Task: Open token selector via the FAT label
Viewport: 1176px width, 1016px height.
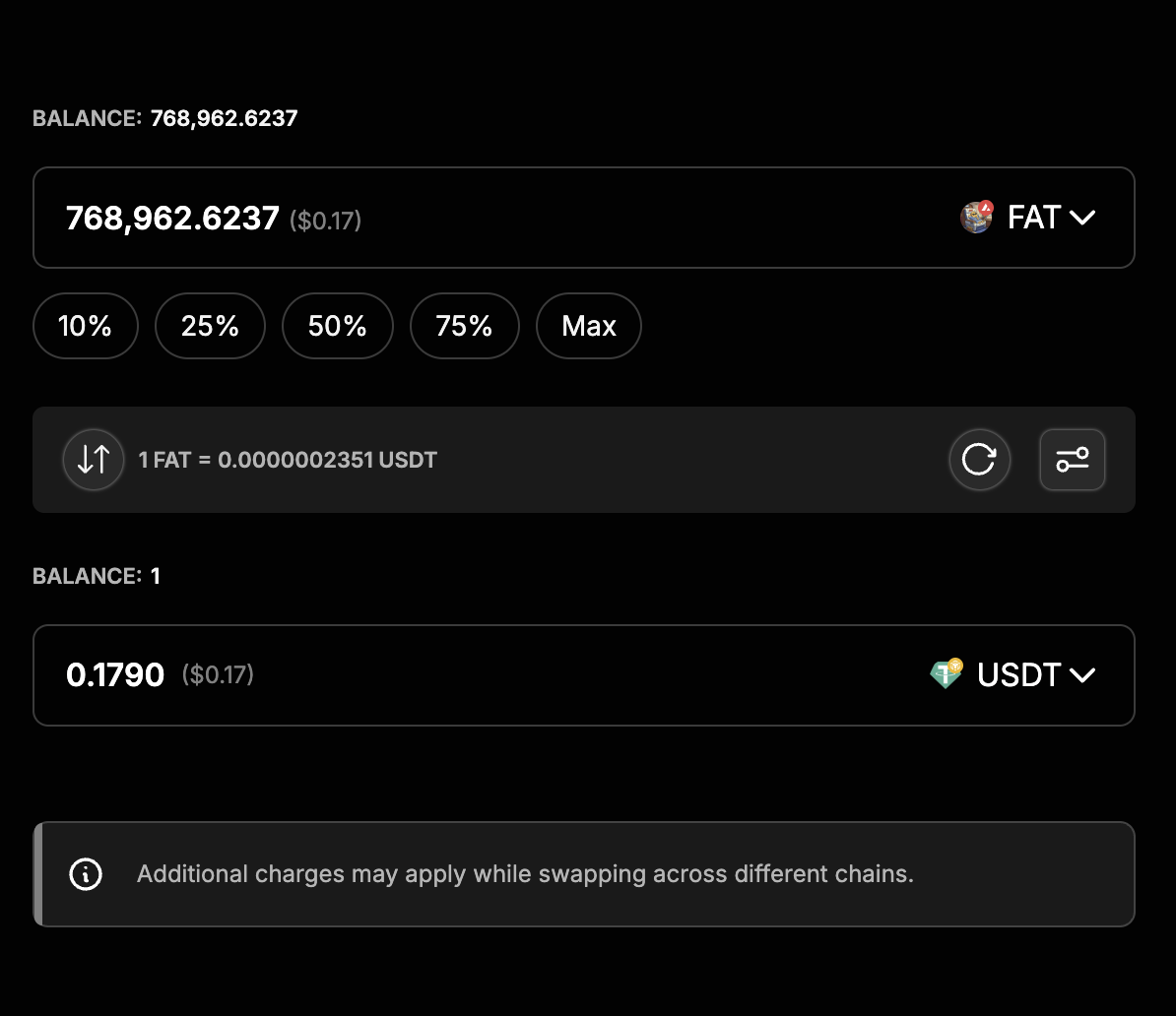Action: (1033, 218)
